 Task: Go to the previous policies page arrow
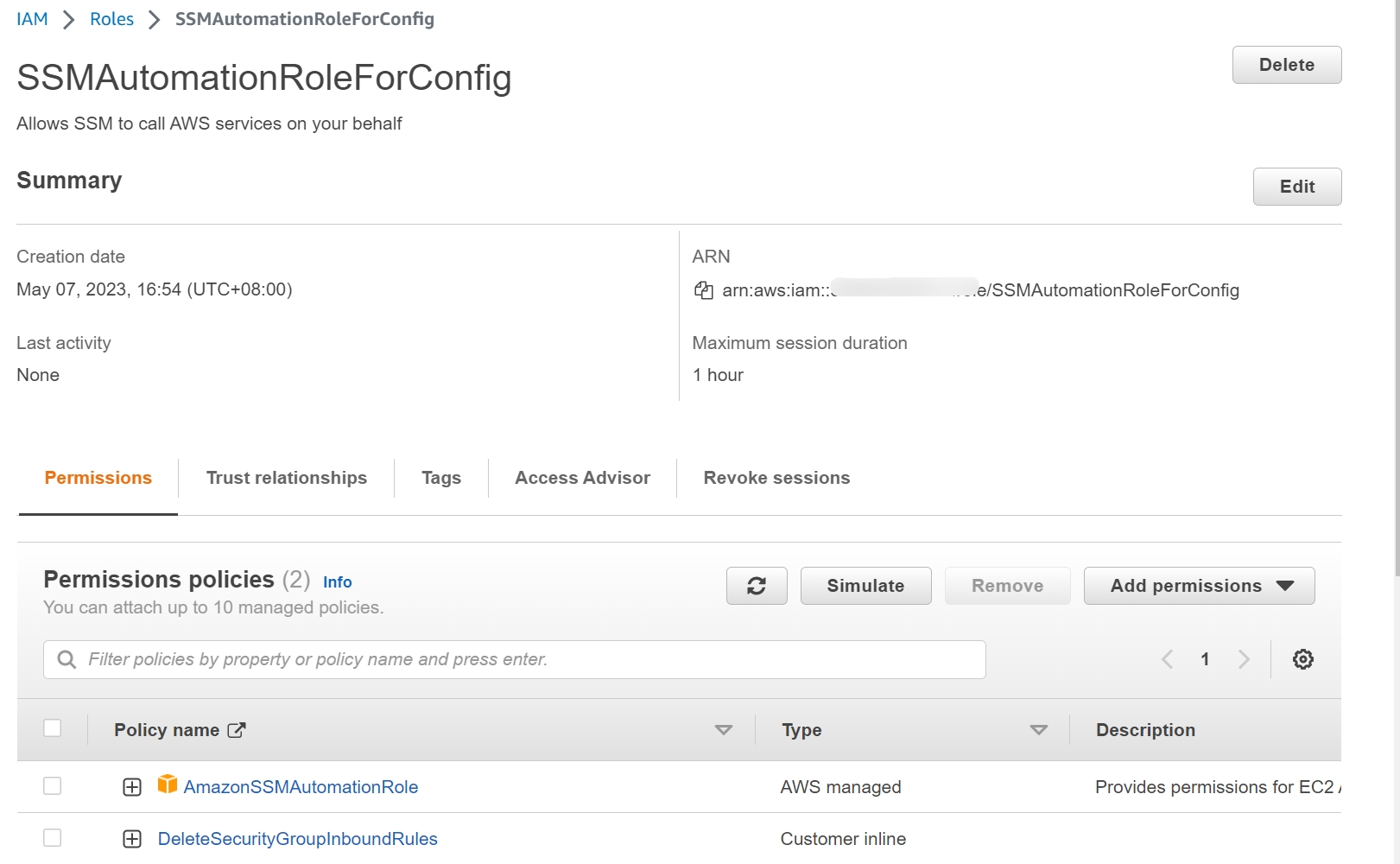coord(1167,659)
